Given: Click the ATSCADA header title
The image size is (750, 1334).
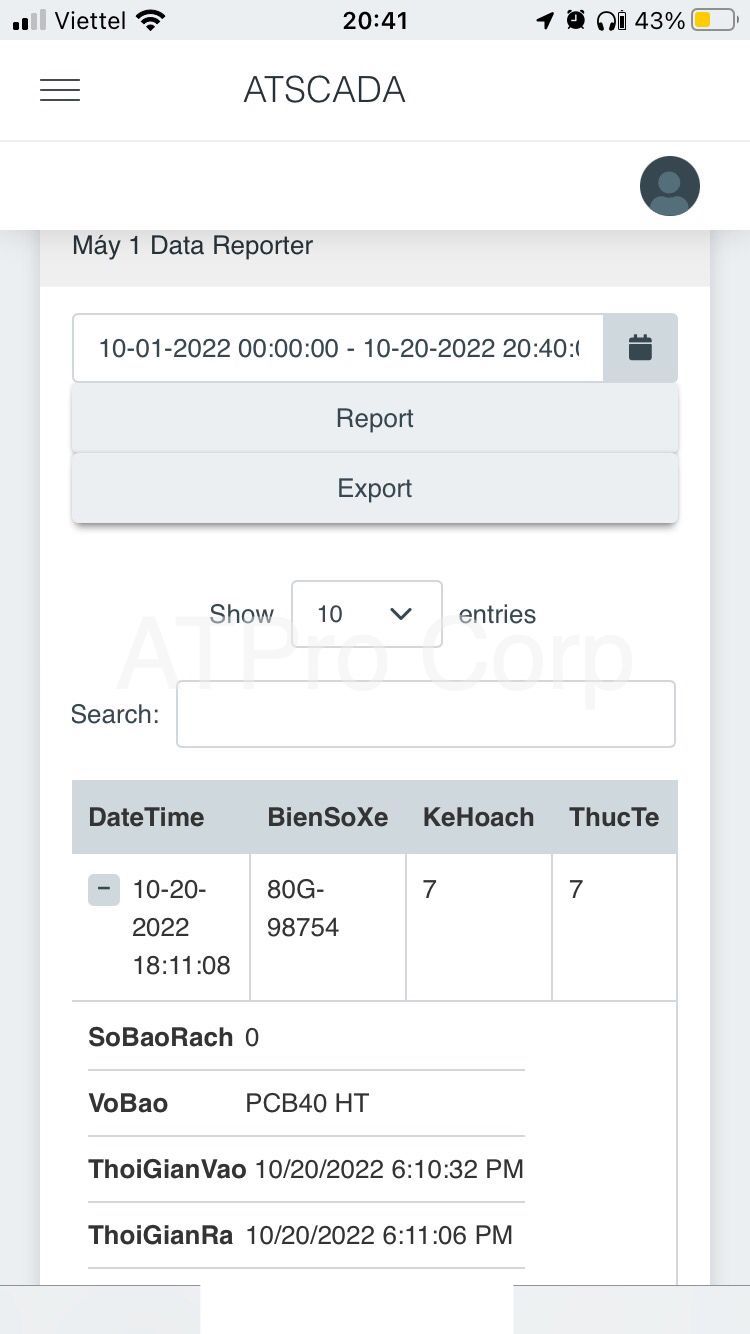Looking at the screenshot, I should (x=324, y=90).
